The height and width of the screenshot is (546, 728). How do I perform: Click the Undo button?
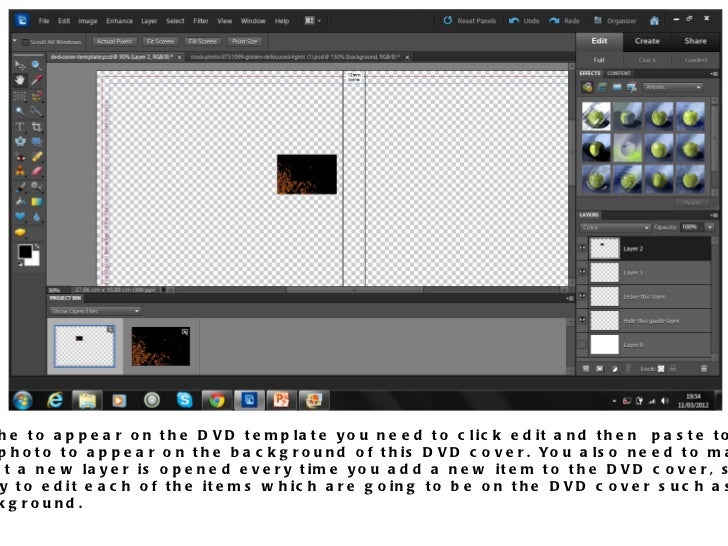[525, 21]
